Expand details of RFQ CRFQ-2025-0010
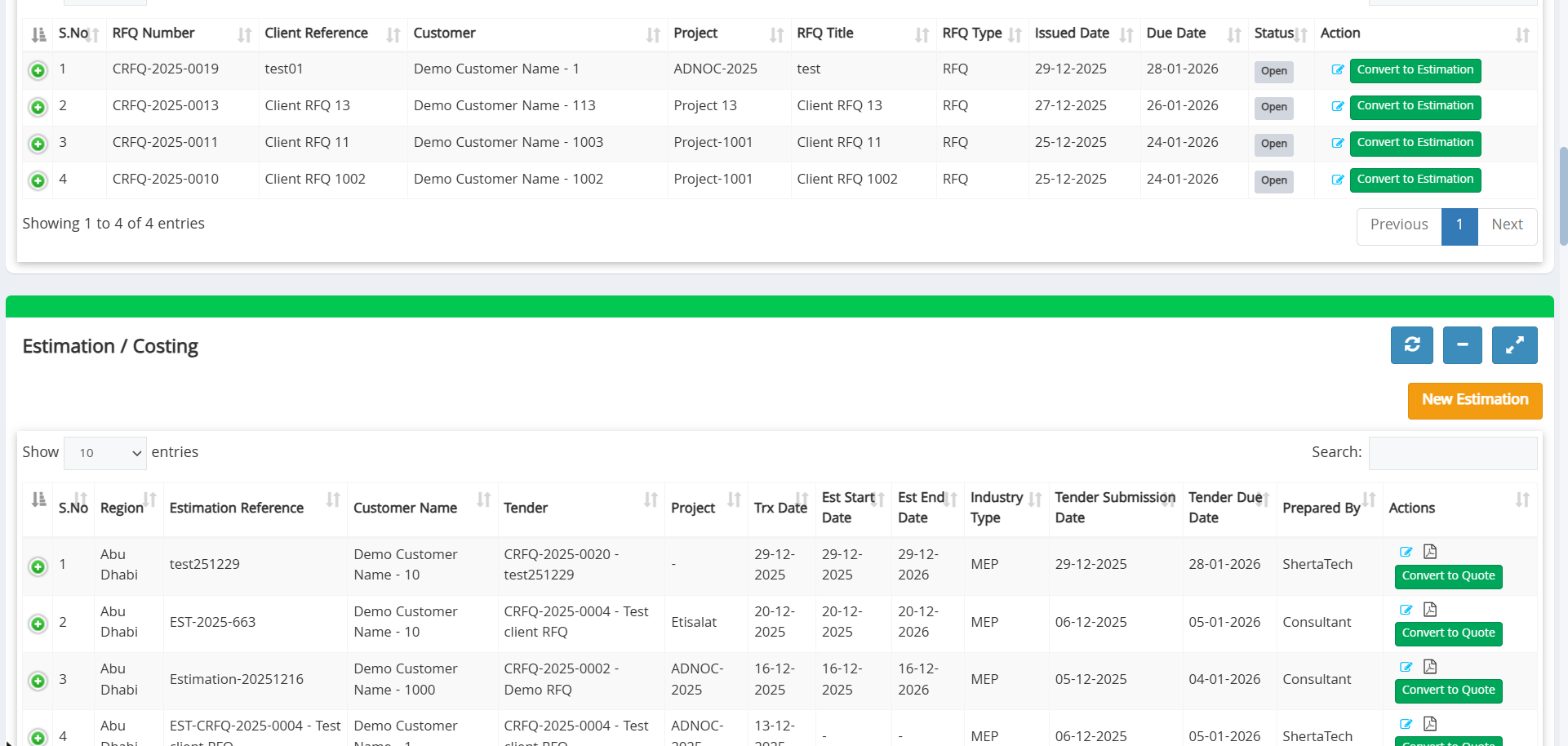The height and width of the screenshot is (746, 1568). coord(37,181)
